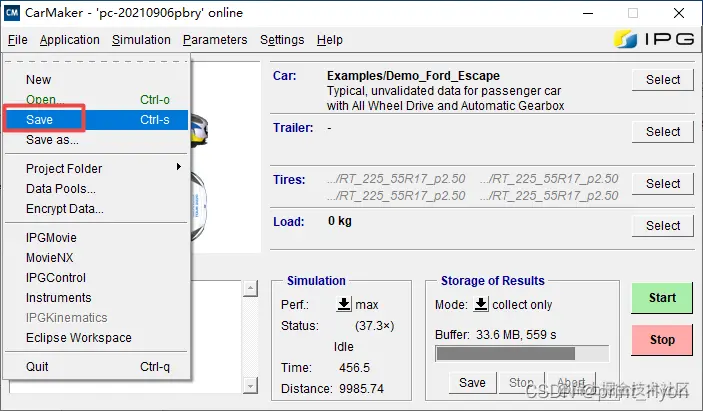The image size is (703, 411).
Task: Expand the Project Folder submenu
Action: pyautogui.click(x=96, y=169)
